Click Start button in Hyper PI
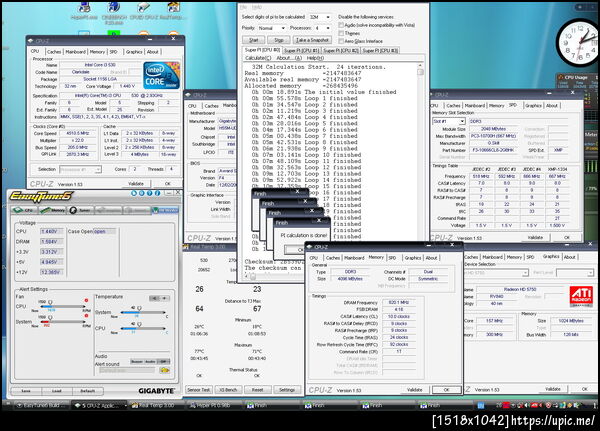Viewport: 600px width, 431px height. coord(253,40)
